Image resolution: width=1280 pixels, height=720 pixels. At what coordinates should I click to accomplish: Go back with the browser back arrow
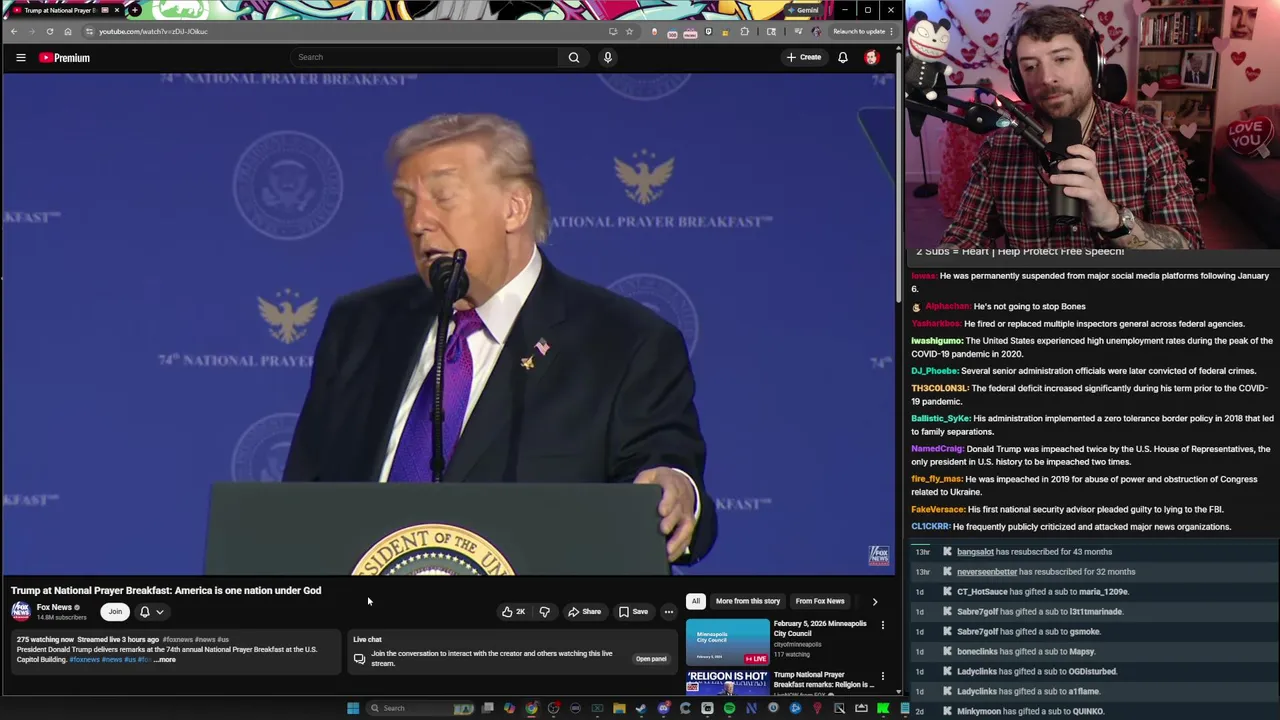[x=14, y=31]
